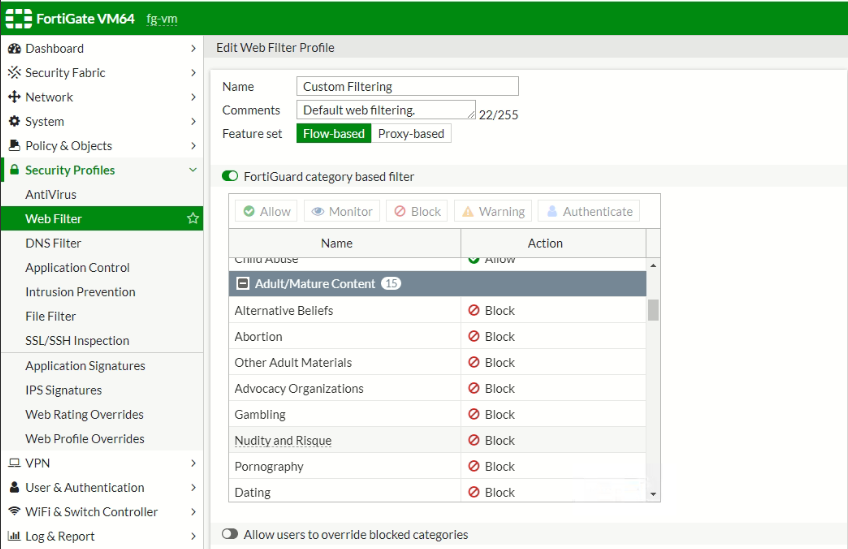Expand the System menu chevron
The width and height of the screenshot is (848, 549).
[193, 121]
